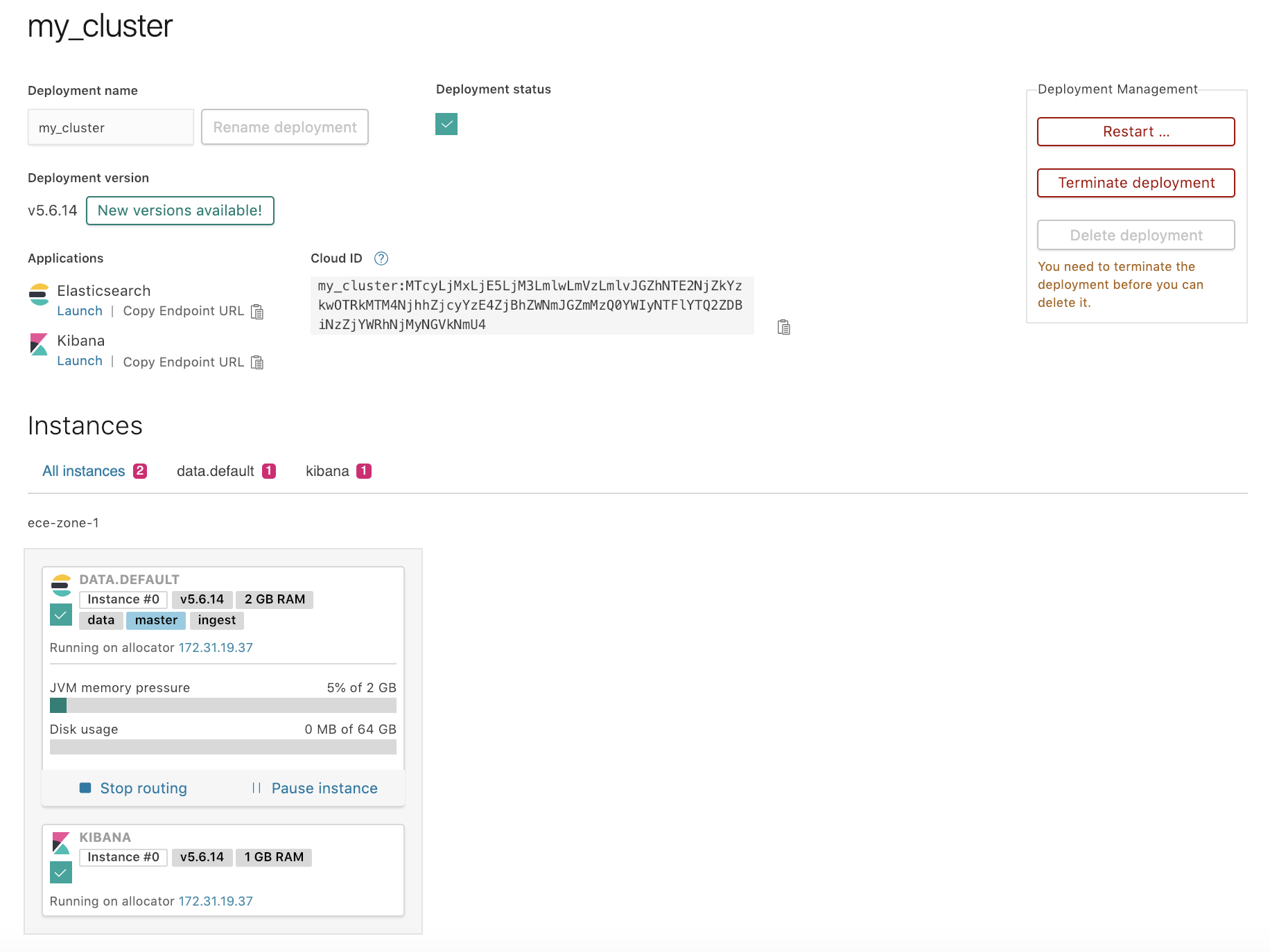This screenshot has height=952, width=1270.
Task: Click the 0 MB of 64 GB value
Action: pos(351,730)
